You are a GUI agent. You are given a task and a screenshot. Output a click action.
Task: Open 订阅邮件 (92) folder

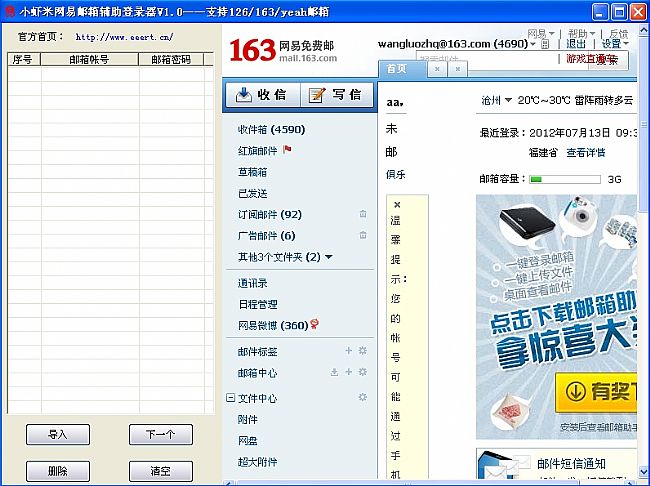[269, 214]
